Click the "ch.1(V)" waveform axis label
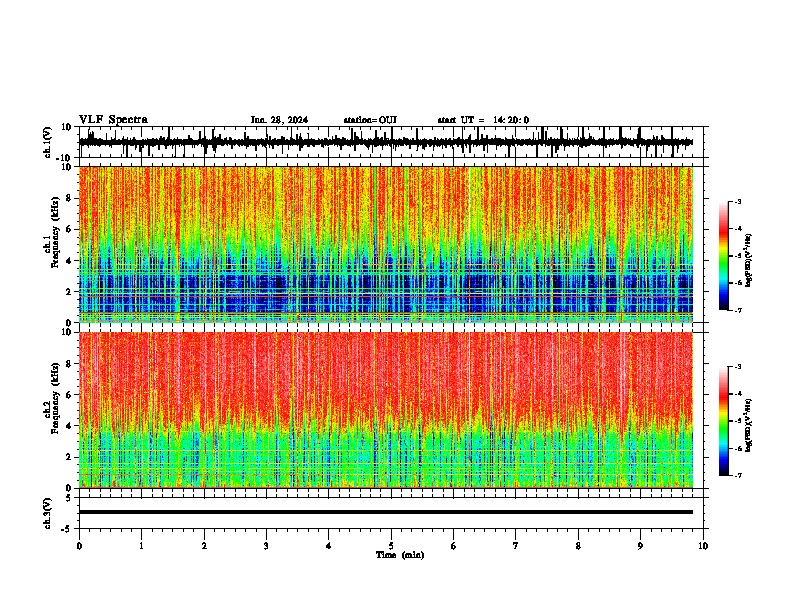This screenshot has height=612, width=792. coord(48,142)
